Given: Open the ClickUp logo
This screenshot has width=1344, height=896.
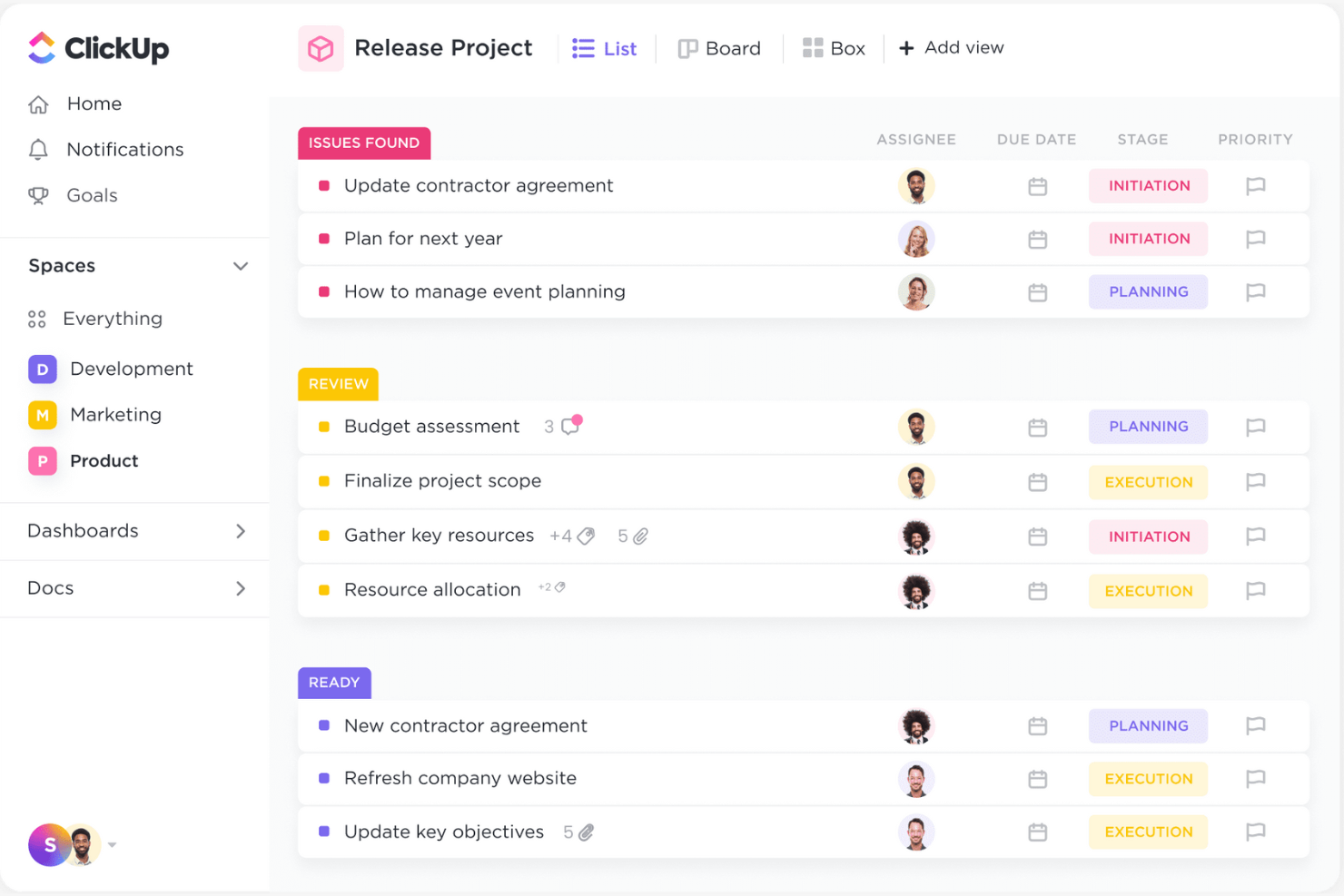Looking at the screenshot, I should [97, 48].
